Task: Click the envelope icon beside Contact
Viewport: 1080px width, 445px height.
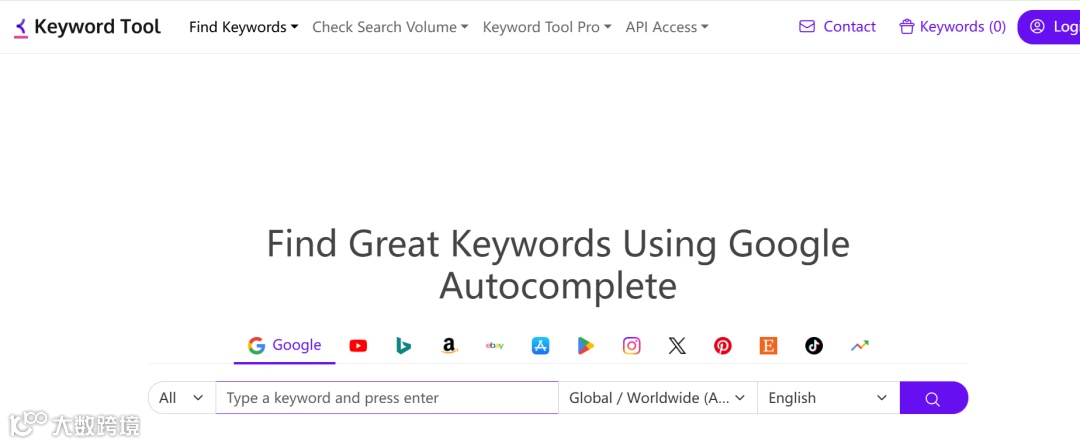Action: click(807, 27)
